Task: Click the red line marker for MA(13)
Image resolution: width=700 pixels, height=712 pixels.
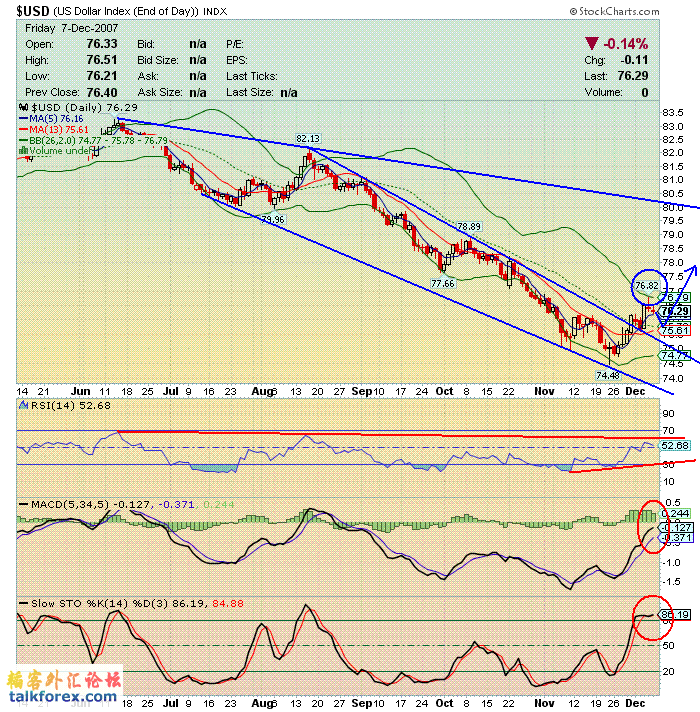Action: tap(23, 129)
